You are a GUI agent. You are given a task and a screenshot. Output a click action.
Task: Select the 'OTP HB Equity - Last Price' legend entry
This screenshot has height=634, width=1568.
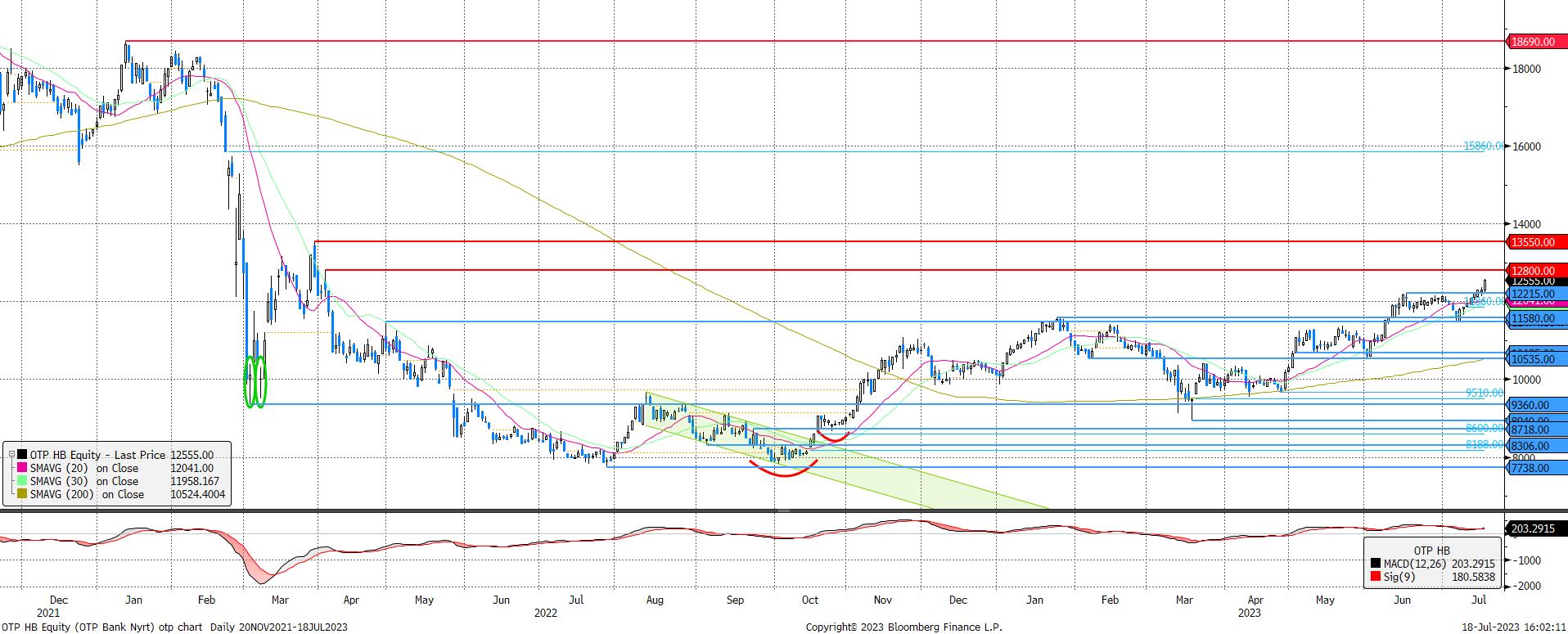[97, 455]
